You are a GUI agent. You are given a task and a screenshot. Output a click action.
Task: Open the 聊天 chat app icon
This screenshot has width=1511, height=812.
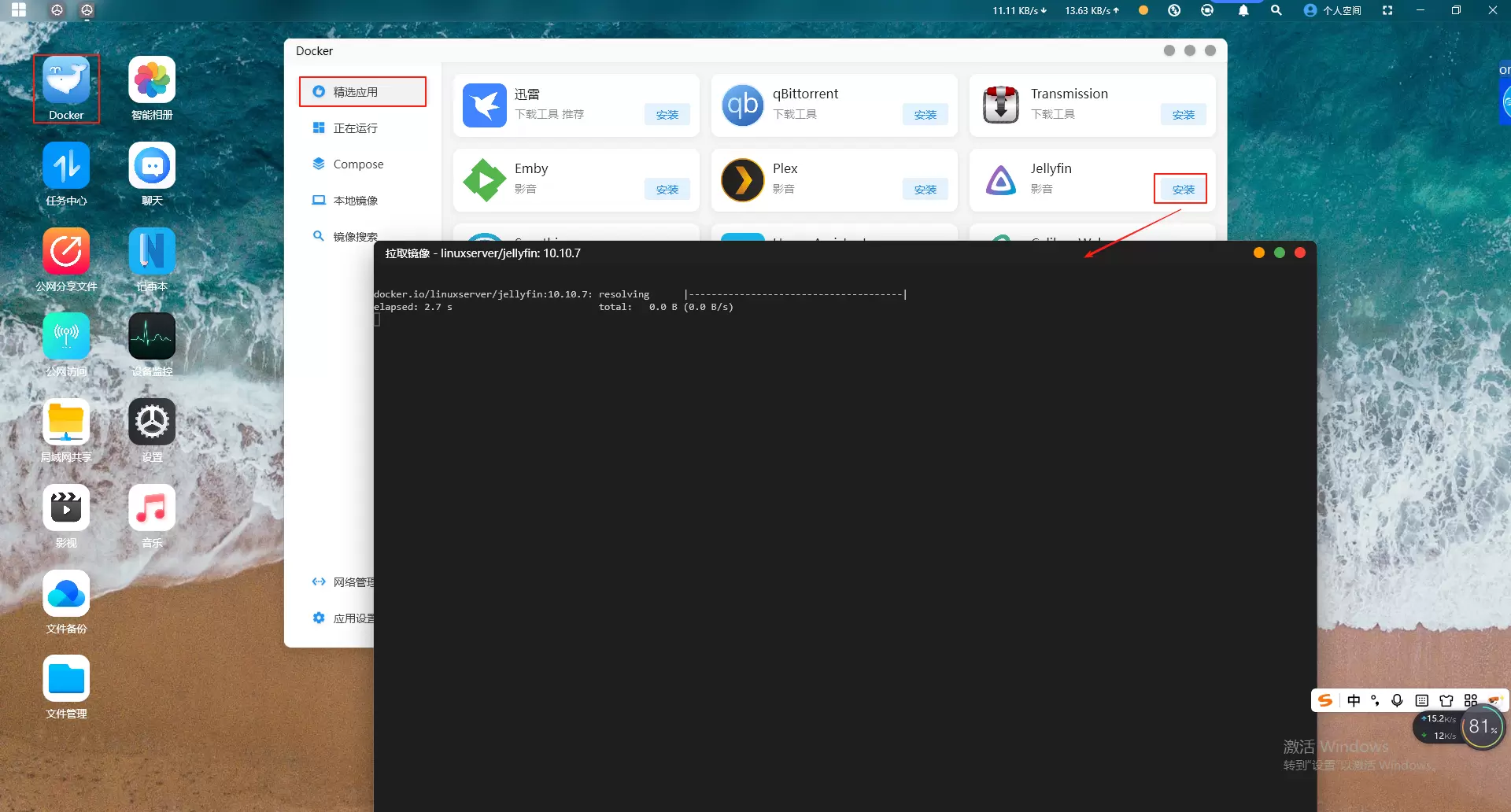pos(152,167)
